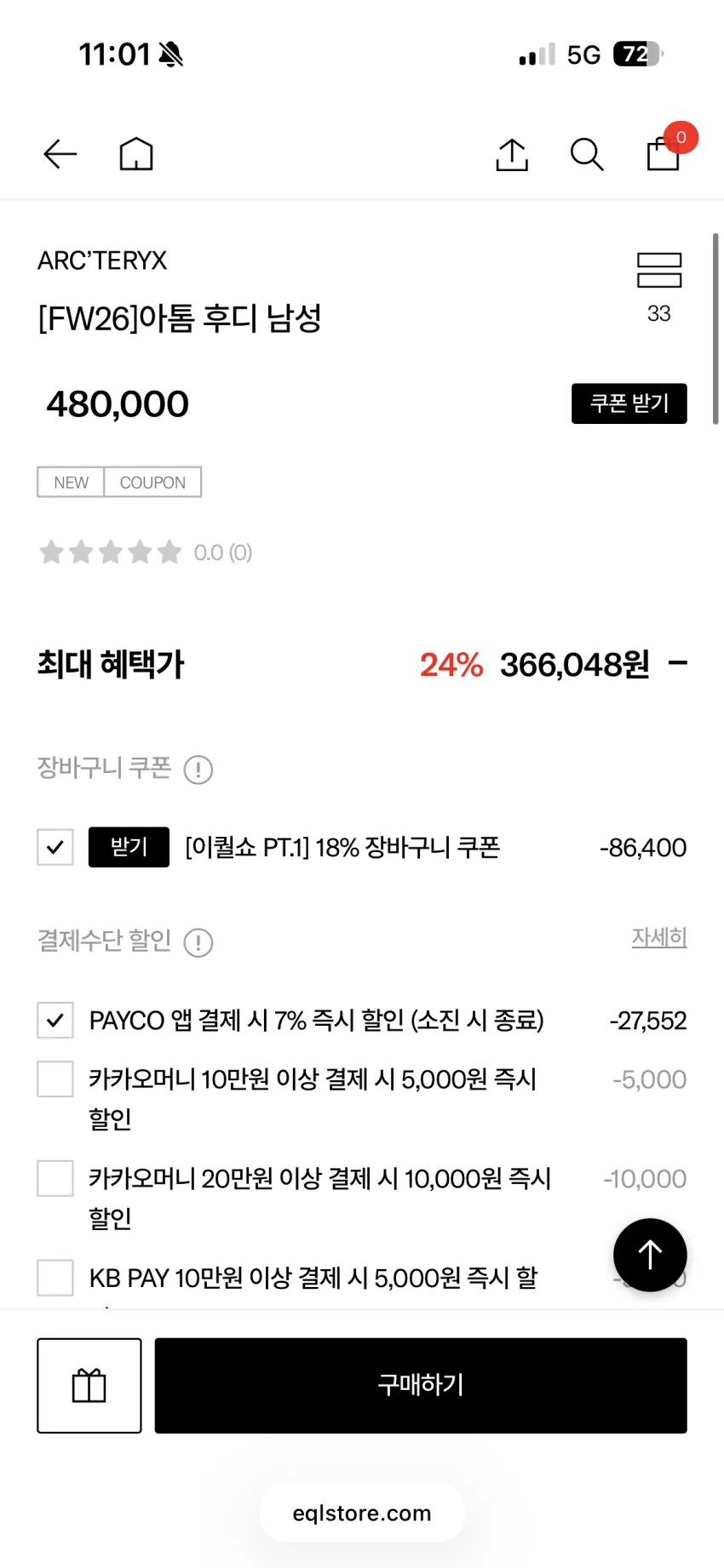The height and width of the screenshot is (1568, 724).
Task: Uncheck the PAYCO 7% discount checkbox
Action: tap(55, 1020)
